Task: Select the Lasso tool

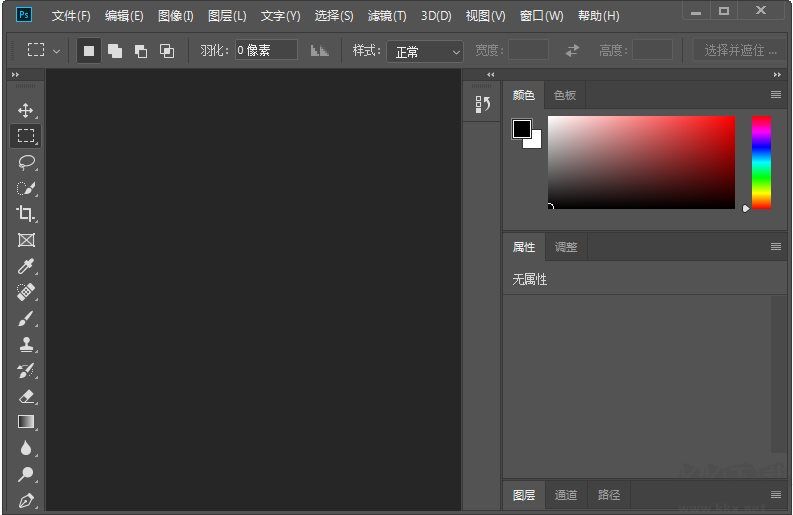Action: [26, 162]
